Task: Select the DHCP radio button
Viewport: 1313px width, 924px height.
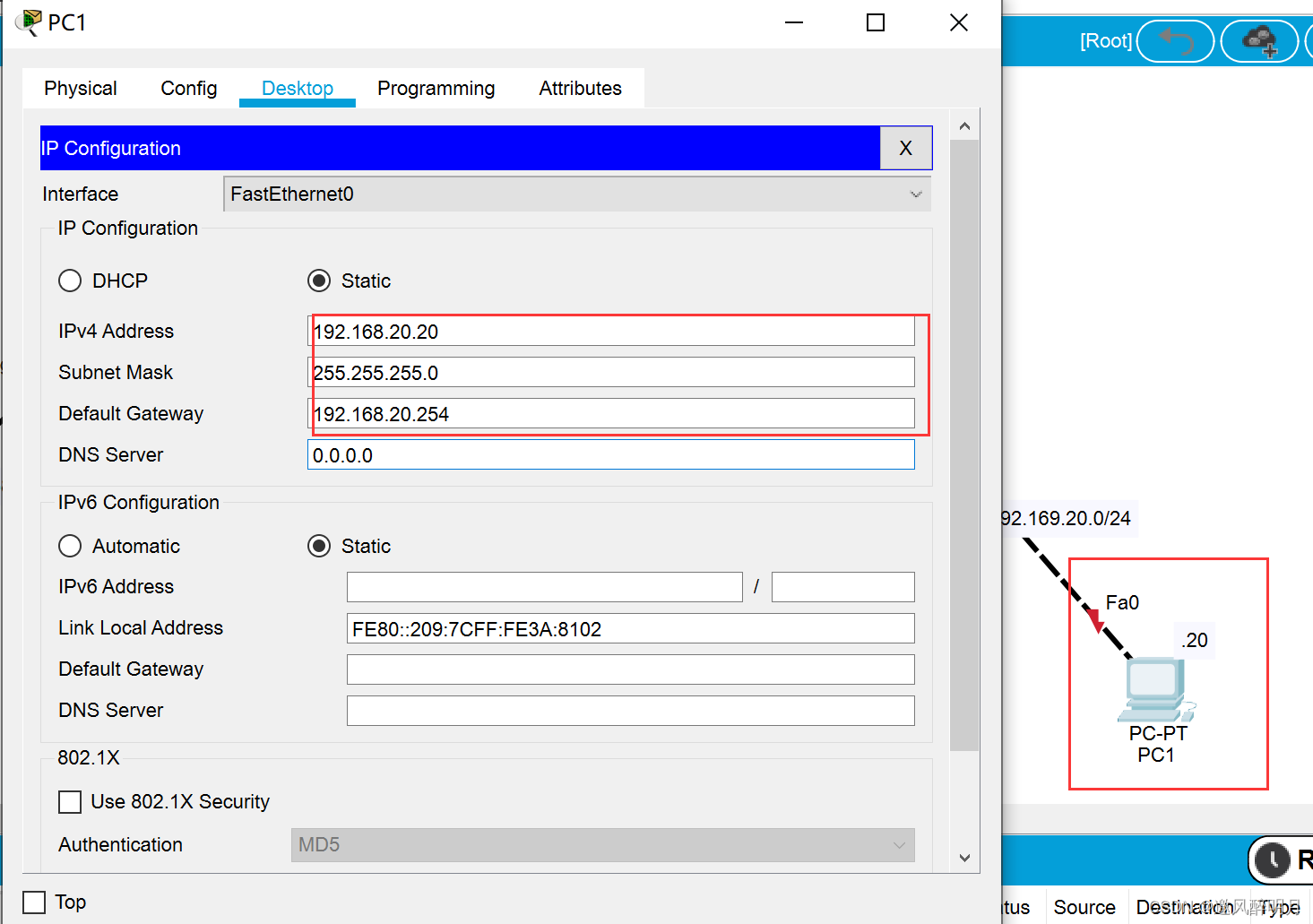Action: click(x=70, y=281)
